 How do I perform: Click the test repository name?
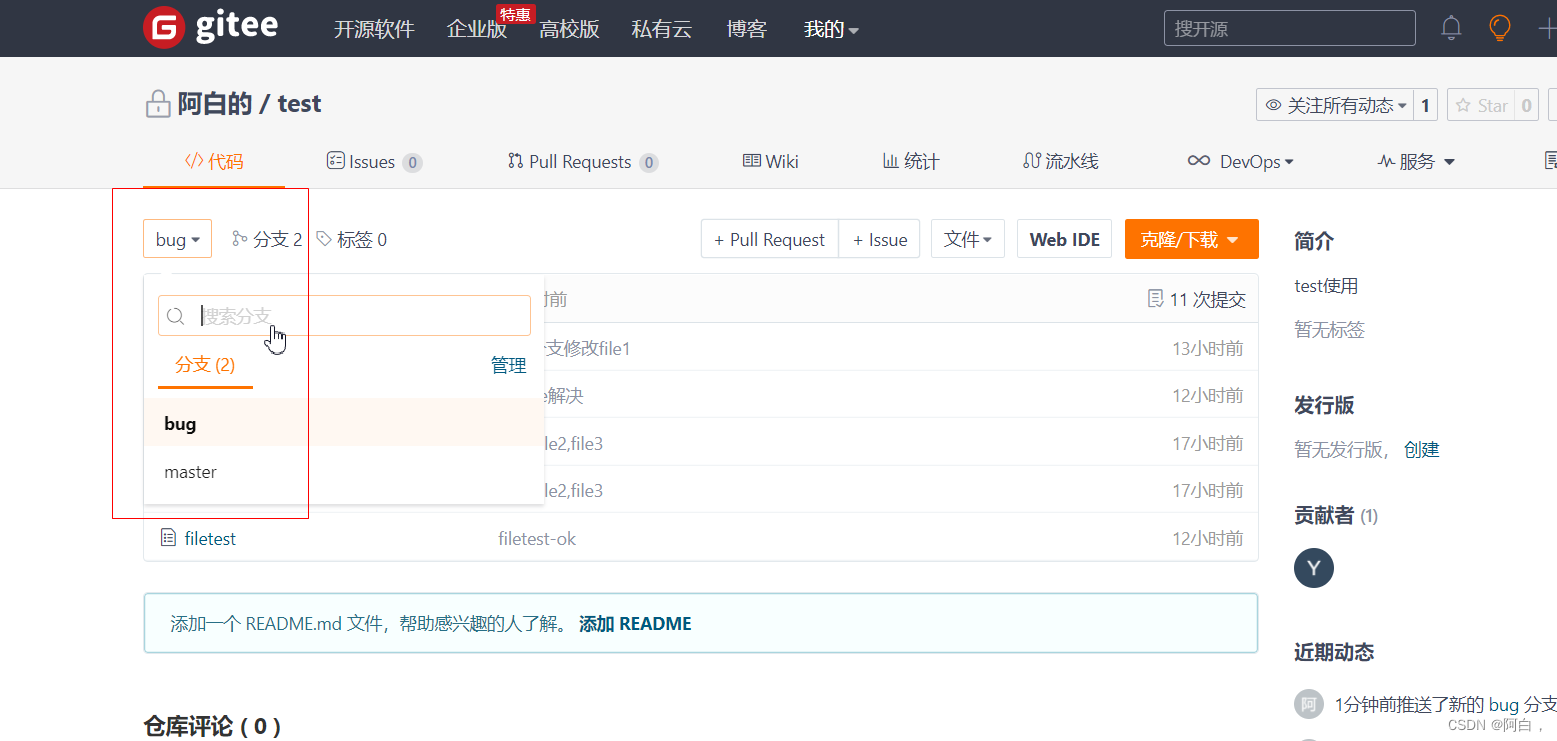299,104
